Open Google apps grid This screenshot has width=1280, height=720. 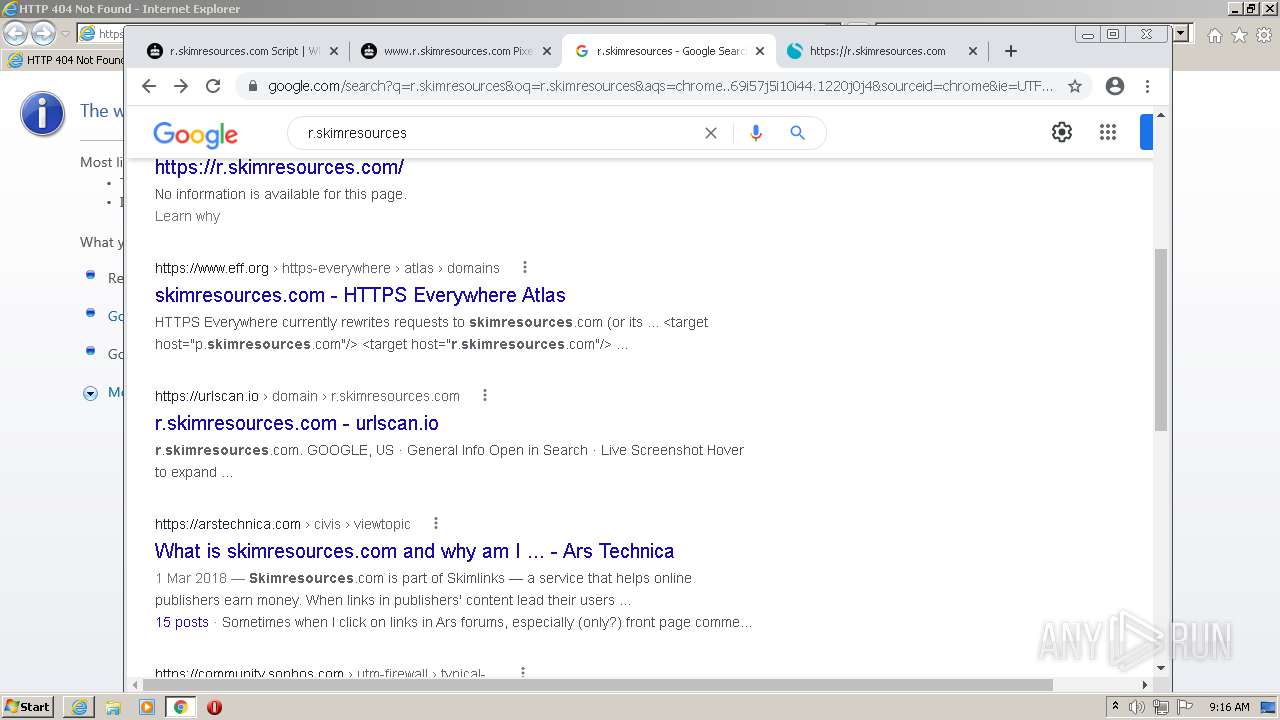pos(1108,132)
